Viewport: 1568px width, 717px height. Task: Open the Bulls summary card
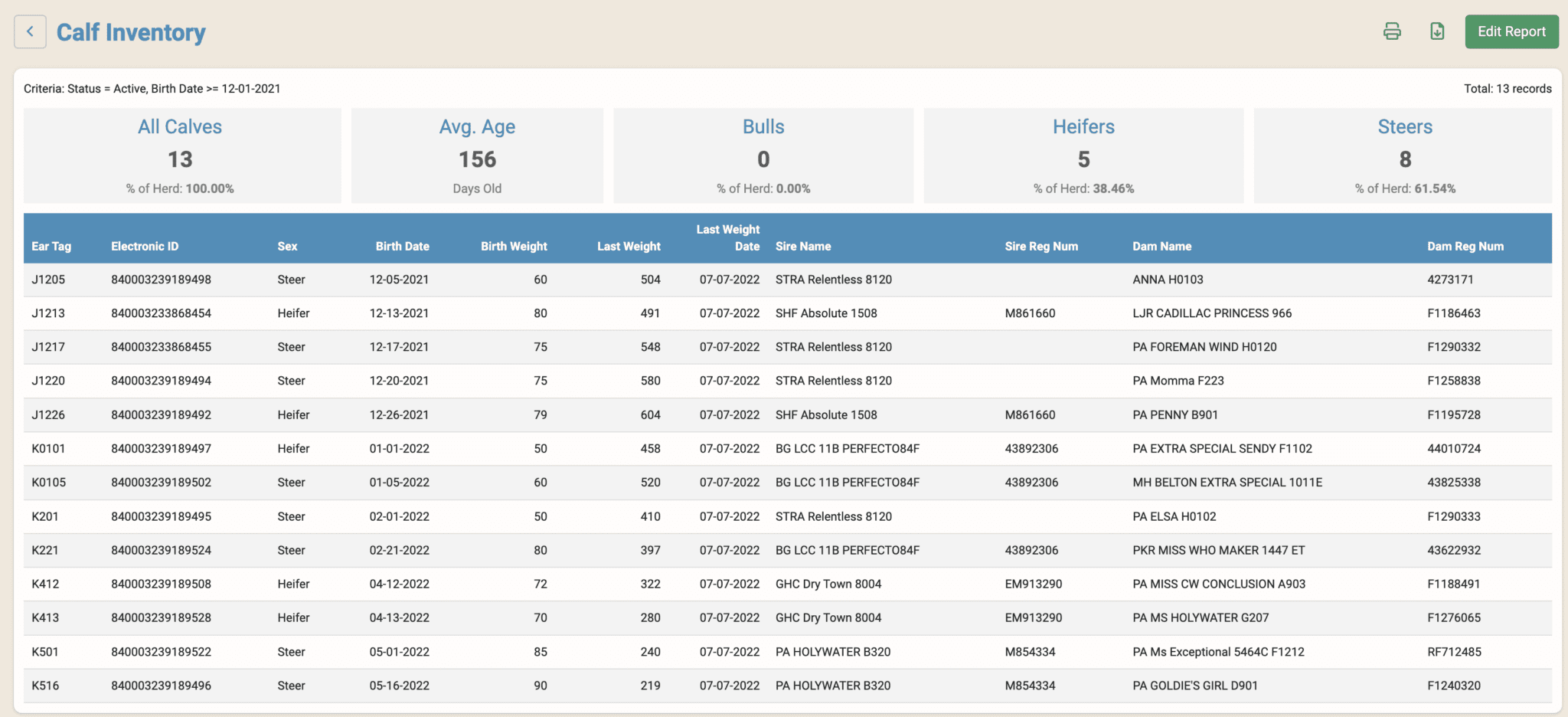tap(763, 156)
